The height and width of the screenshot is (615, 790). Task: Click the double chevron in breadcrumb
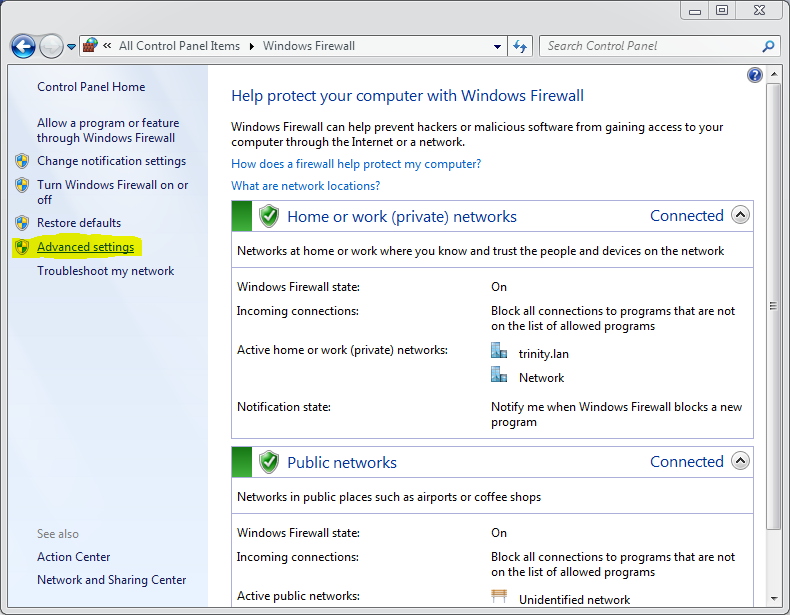click(x=107, y=46)
